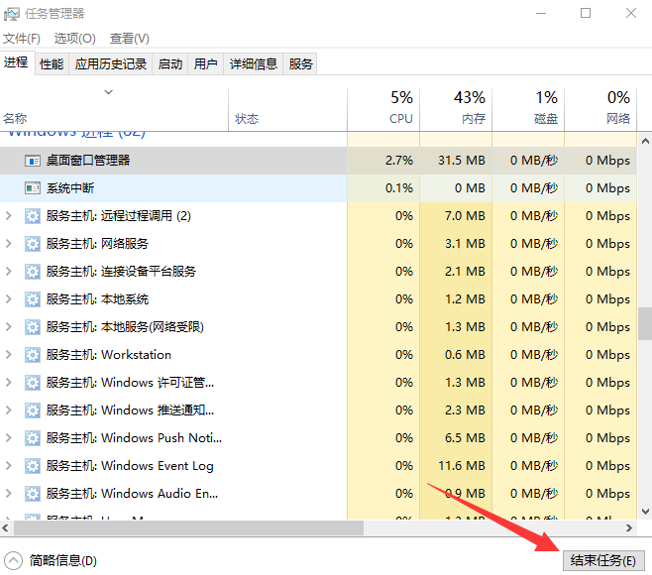Click gear icon of 服务主机: Windows Event Log

[x=32, y=466]
